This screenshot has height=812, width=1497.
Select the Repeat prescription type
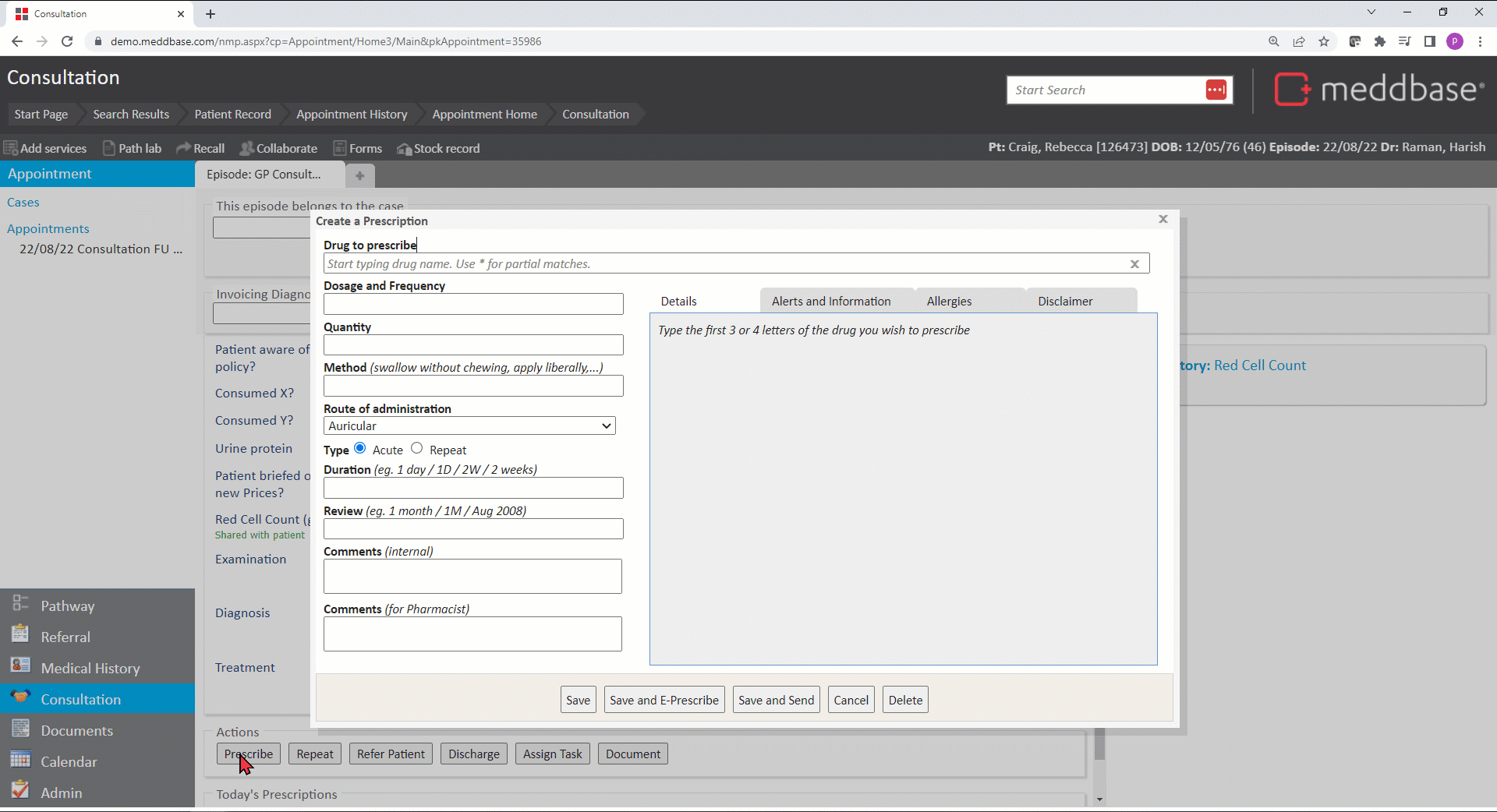417,448
